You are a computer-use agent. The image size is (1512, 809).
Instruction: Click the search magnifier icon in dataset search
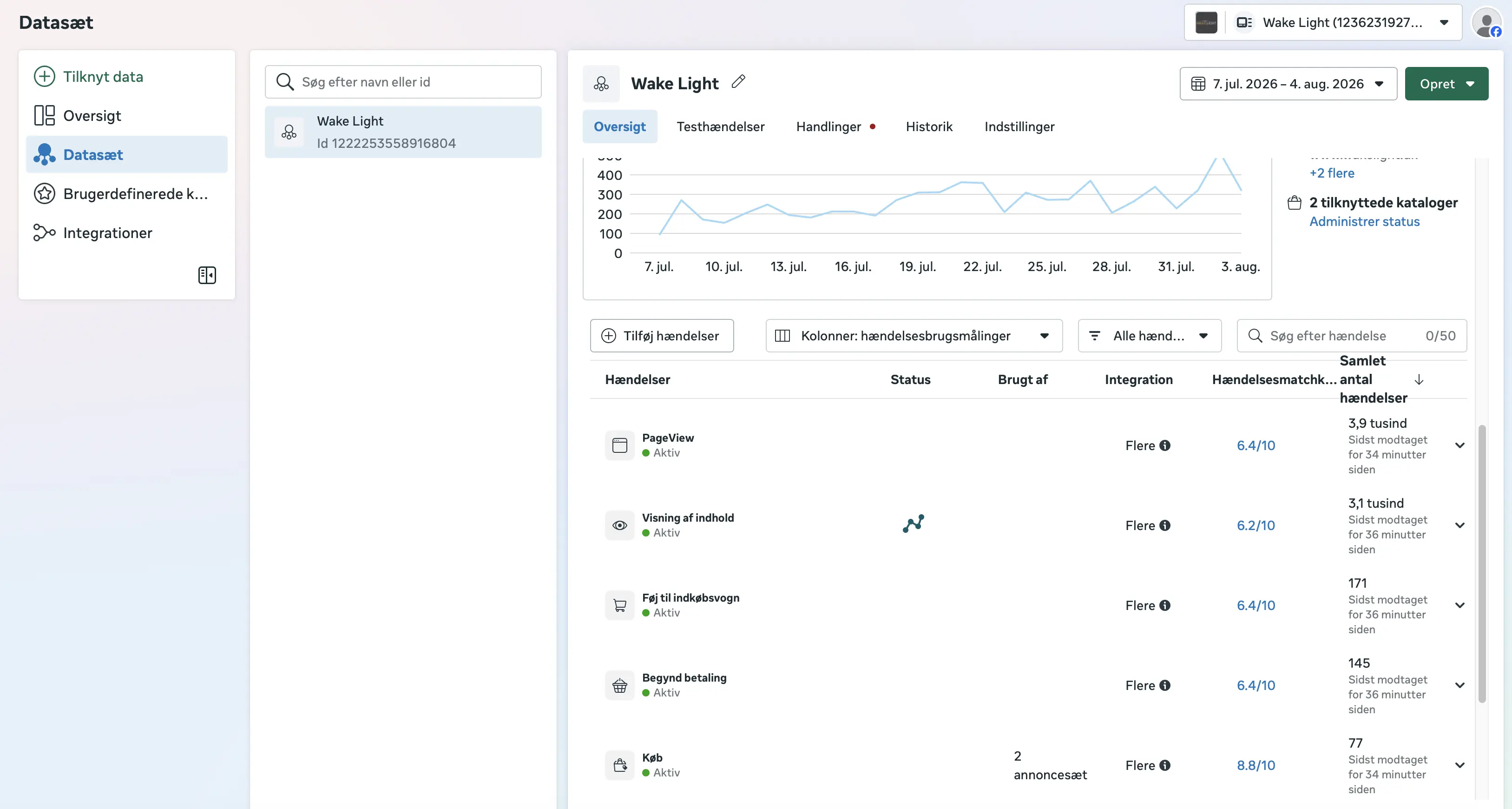(285, 82)
